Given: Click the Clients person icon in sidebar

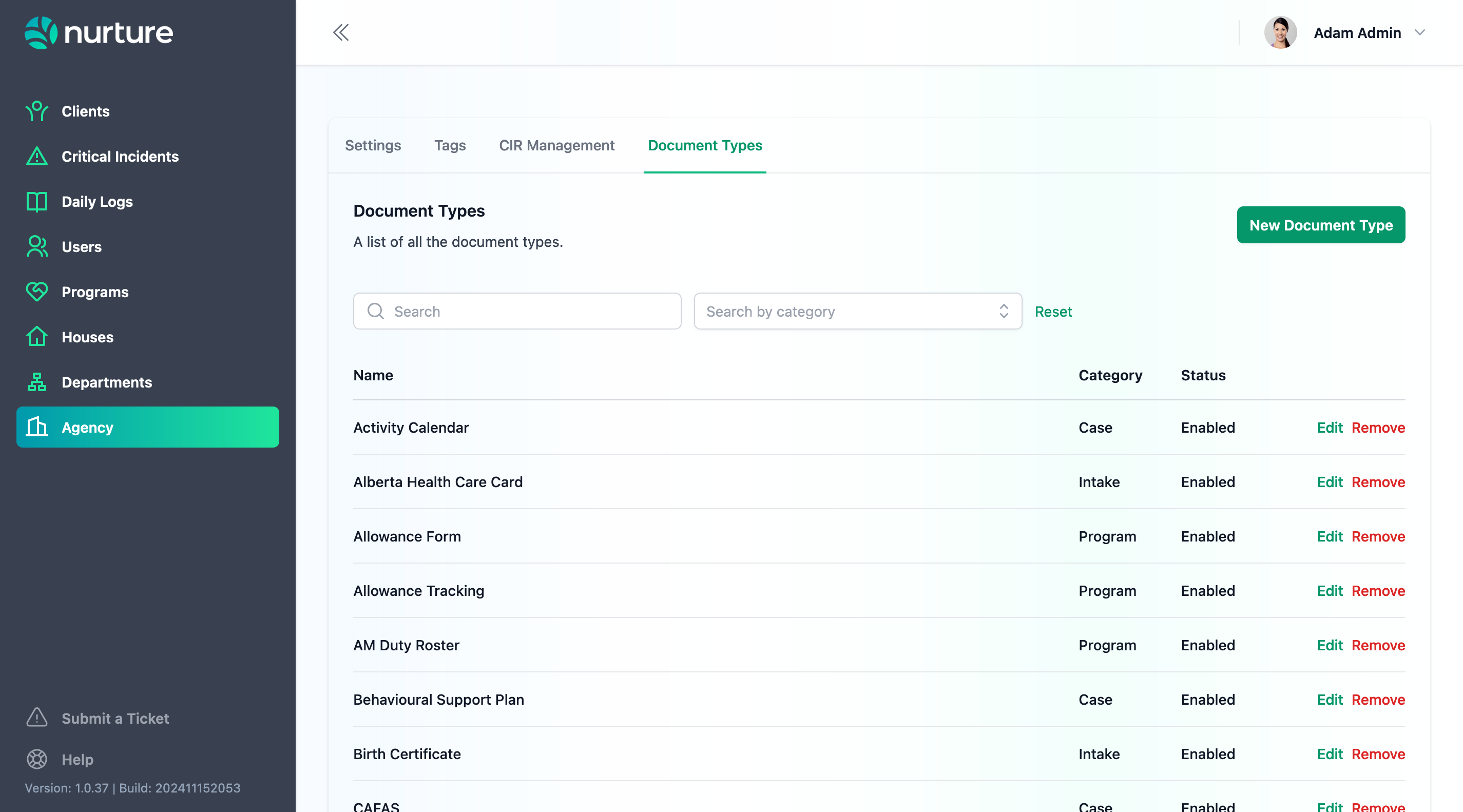Looking at the screenshot, I should (37, 111).
